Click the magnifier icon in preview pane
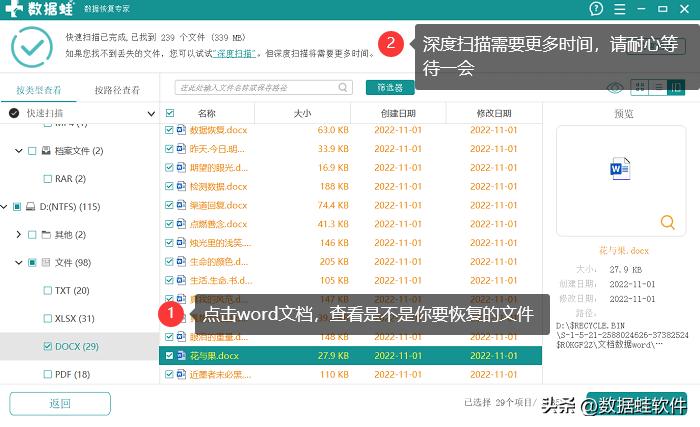Image resolution: width=700 pixels, height=427 pixels. 667,222
